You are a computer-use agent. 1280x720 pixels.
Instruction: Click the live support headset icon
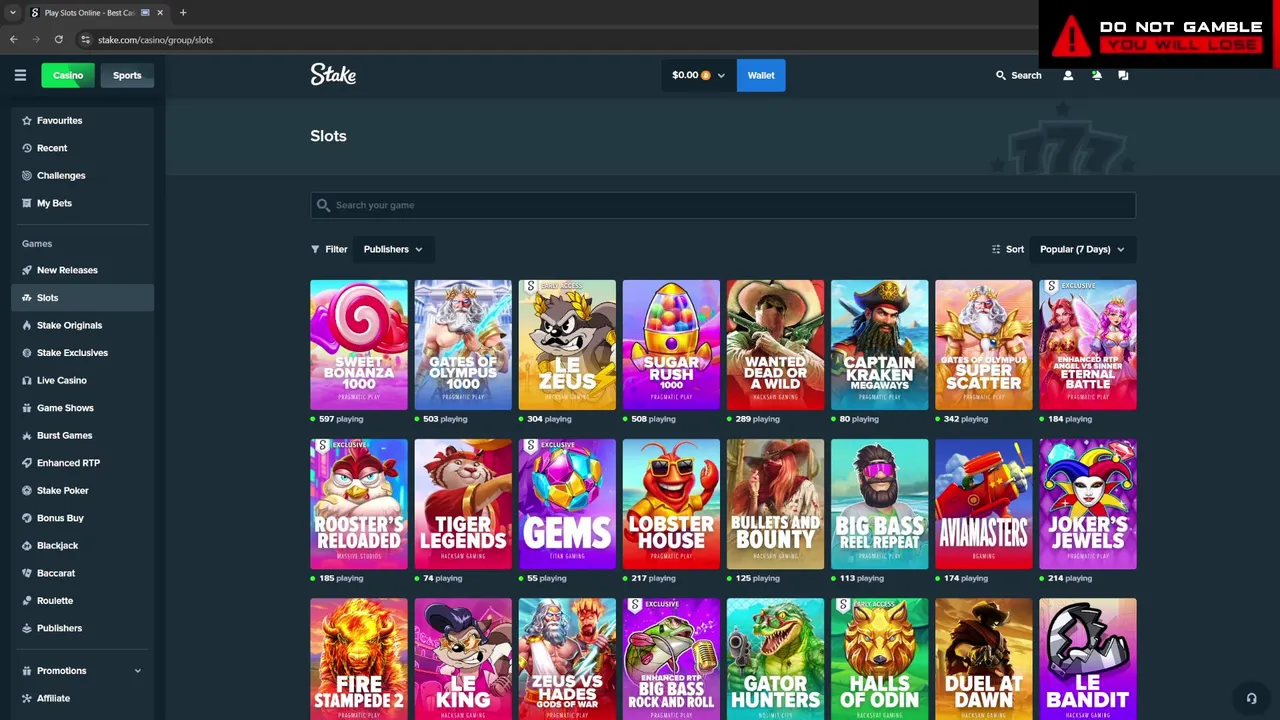pyautogui.click(x=1251, y=698)
